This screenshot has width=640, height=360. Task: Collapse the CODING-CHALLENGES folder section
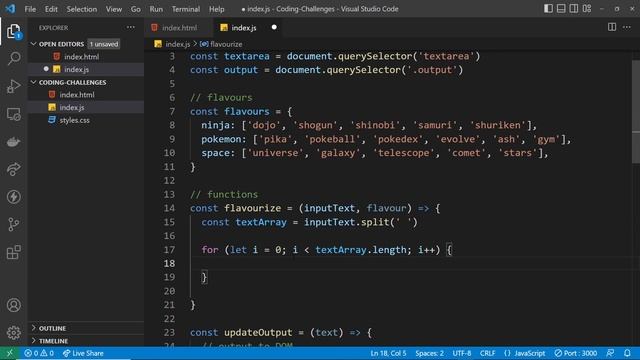(x=72, y=82)
